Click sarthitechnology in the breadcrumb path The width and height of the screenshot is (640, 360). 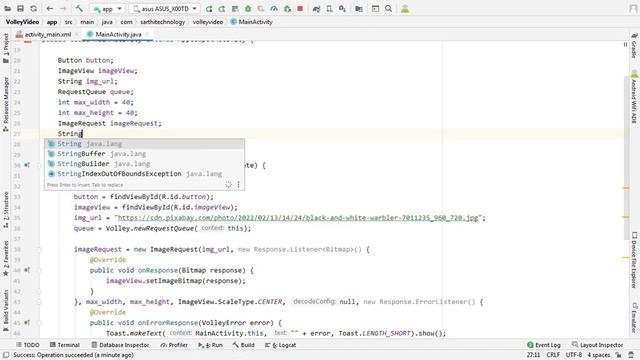pyautogui.click(x=162, y=22)
